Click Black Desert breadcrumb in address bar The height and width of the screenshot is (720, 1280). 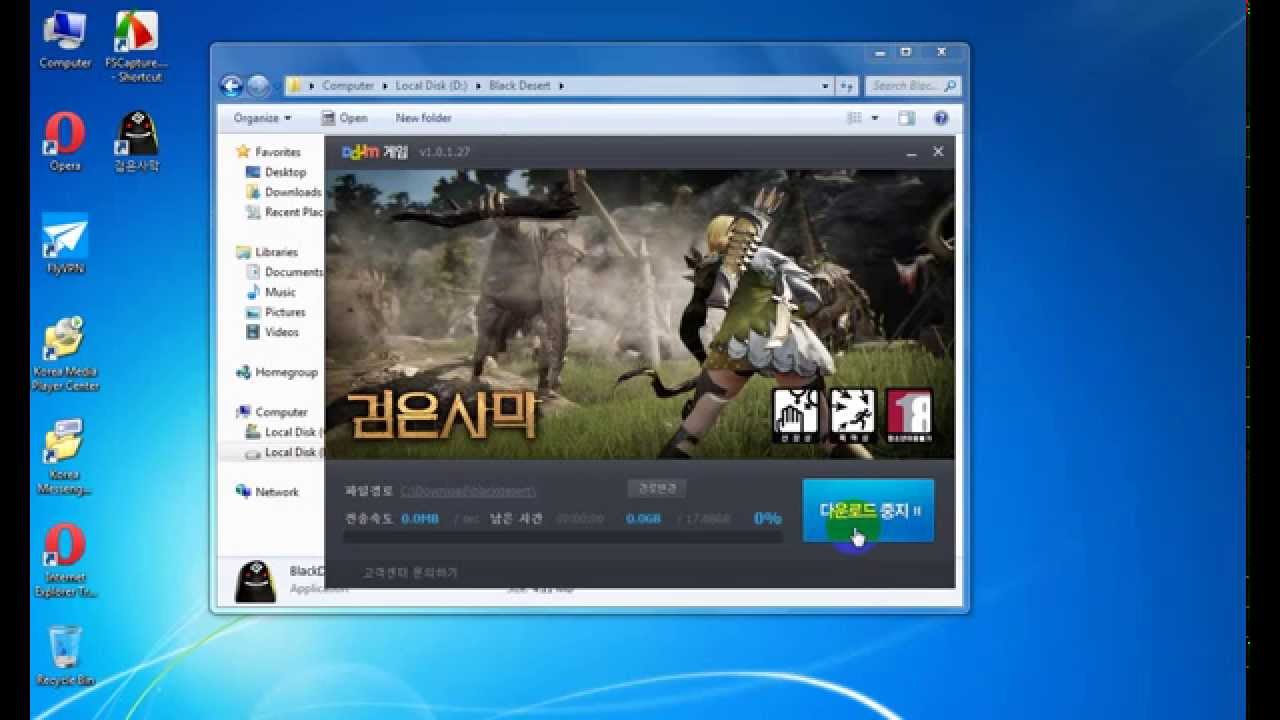520,86
